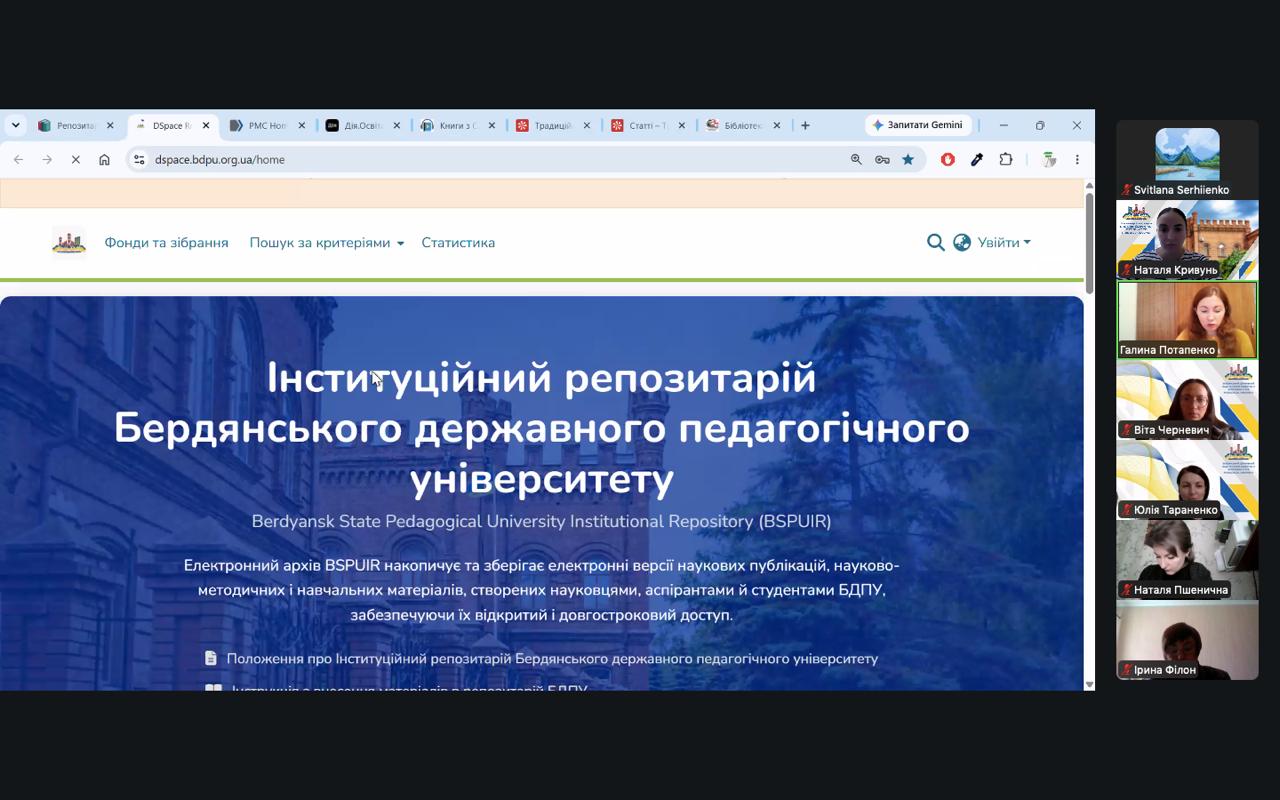
Task: Open the Chrome three-dot menu
Action: click(1077, 159)
